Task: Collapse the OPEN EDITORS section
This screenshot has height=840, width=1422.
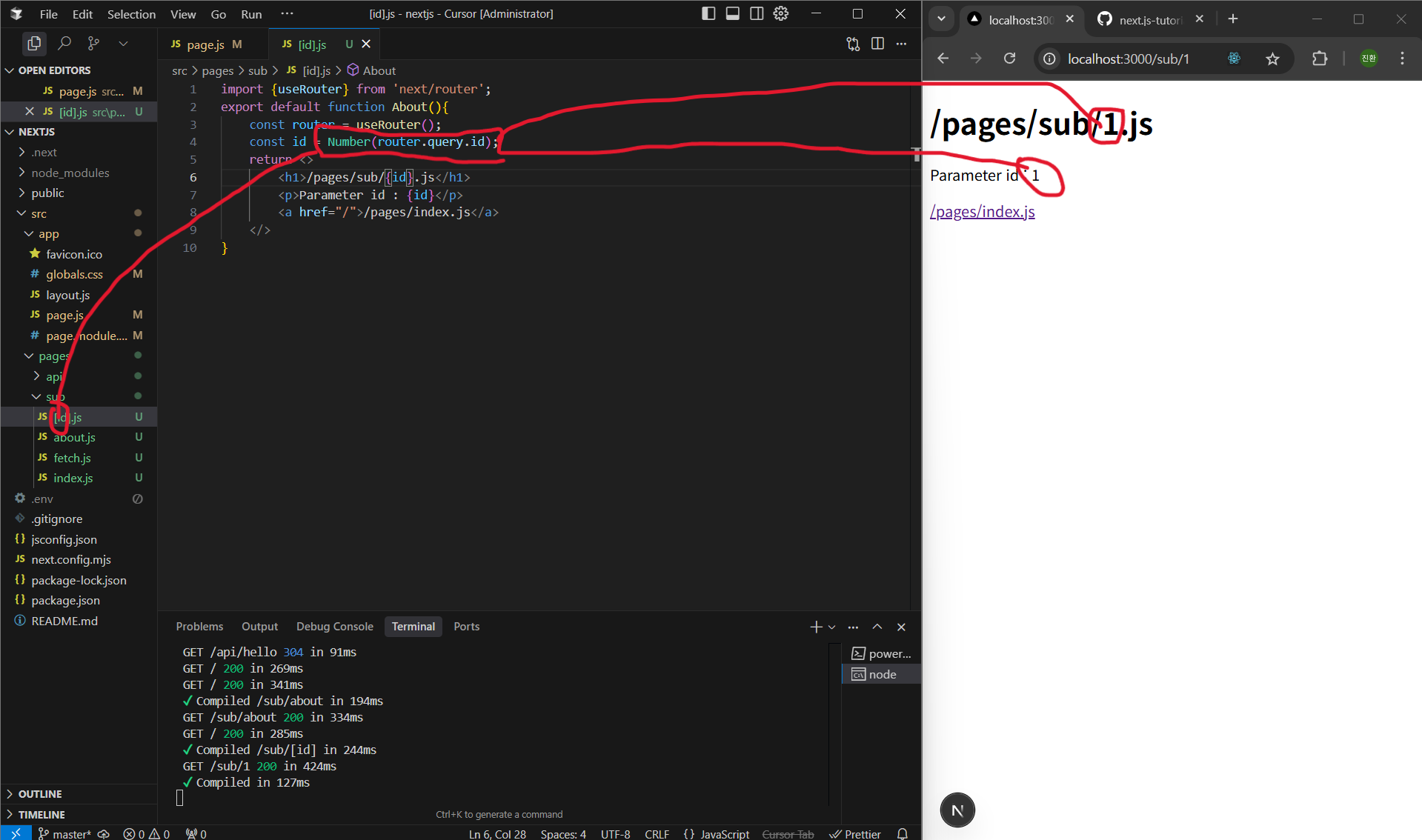Action: (x=10, y=70)
